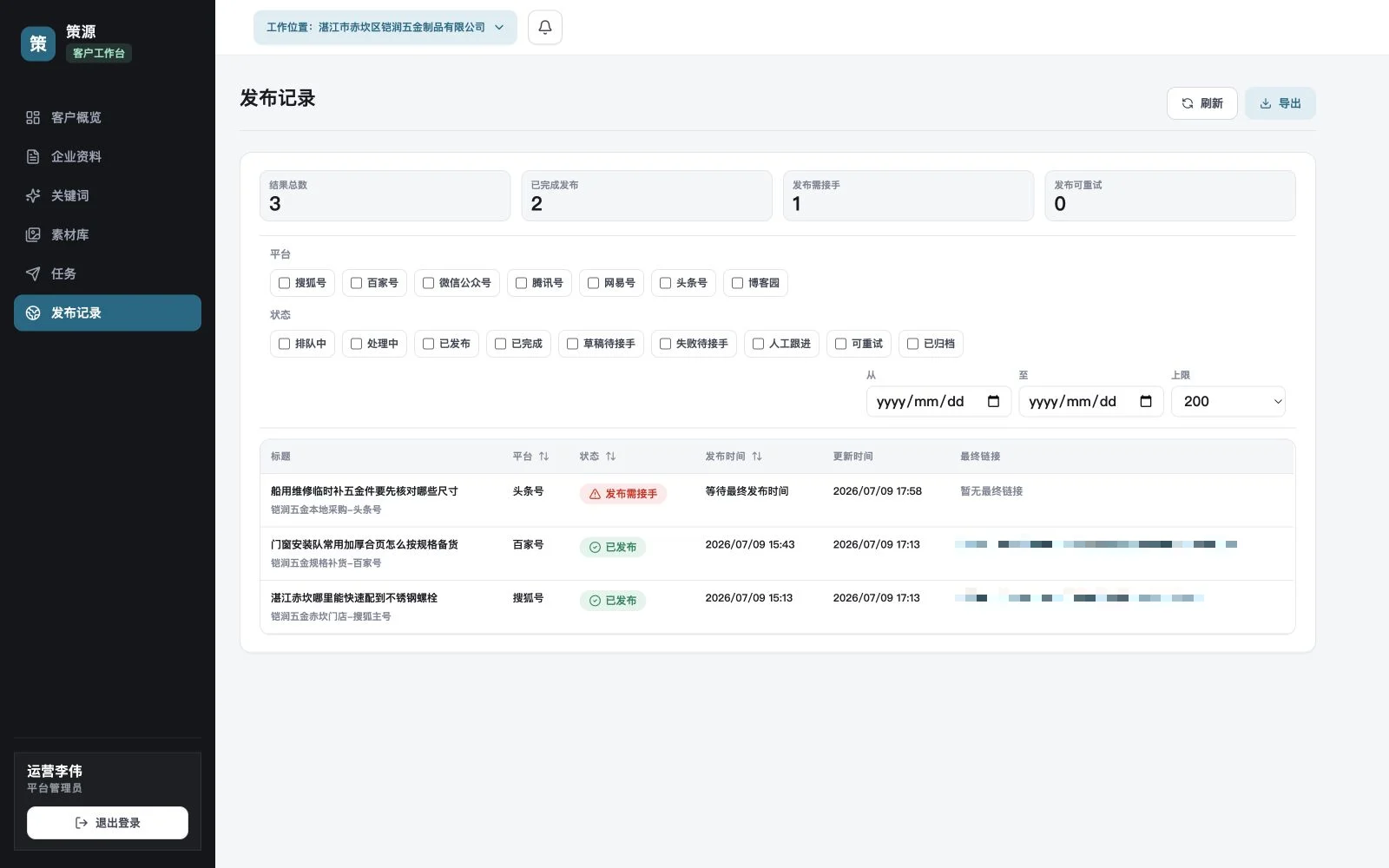Check the 腾讯号 platform filter
The width and height of the screenshot is (1389, 868).
(521, 283)
